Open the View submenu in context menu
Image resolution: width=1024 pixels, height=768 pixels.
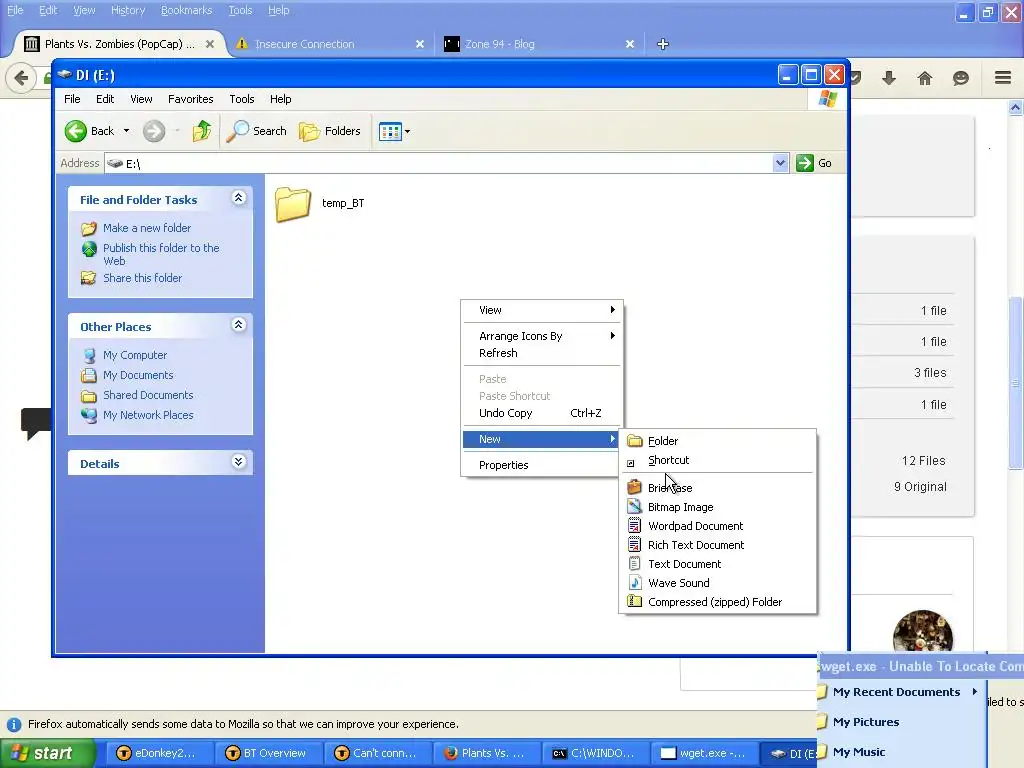click(x=542, y=310)
